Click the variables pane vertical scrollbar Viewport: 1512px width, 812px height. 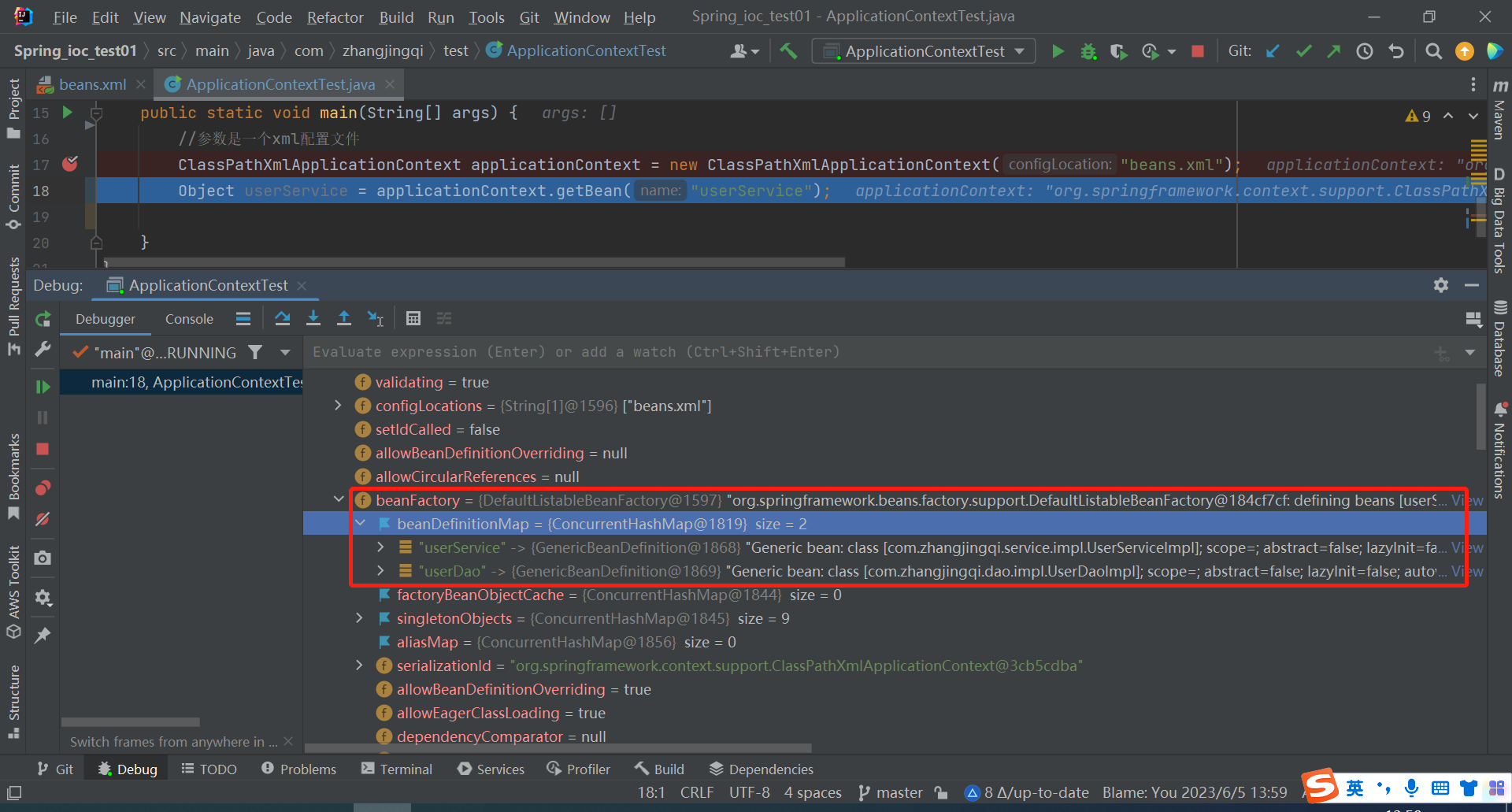1481,417
